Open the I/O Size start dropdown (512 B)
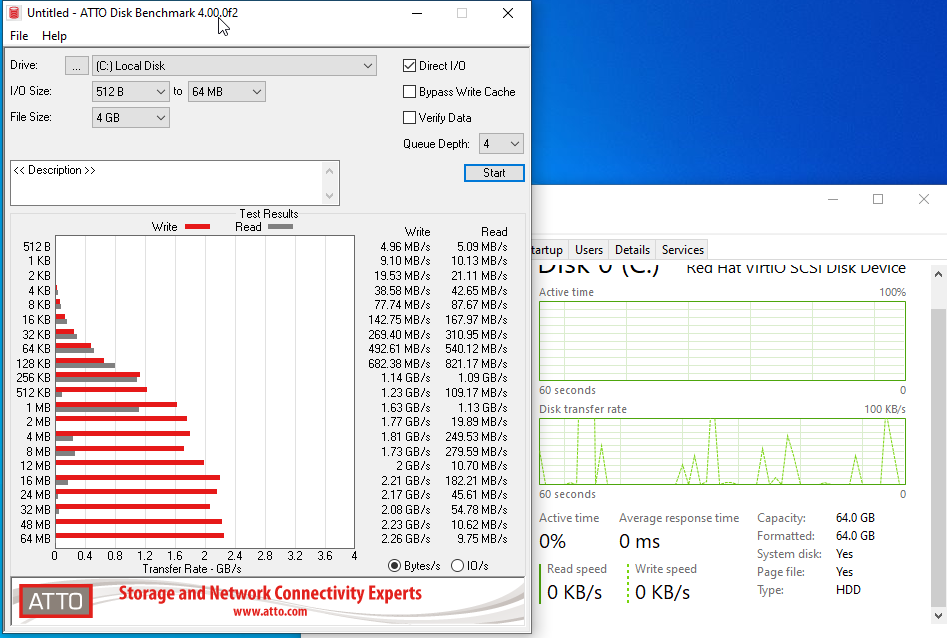This screenshot has height=638, width=947. pos(130,92)
